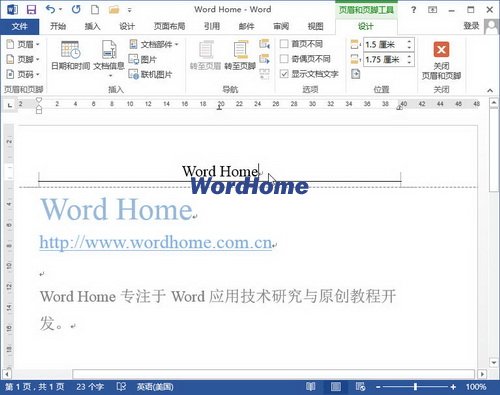Switch to the Home tab

coord(58,26)
